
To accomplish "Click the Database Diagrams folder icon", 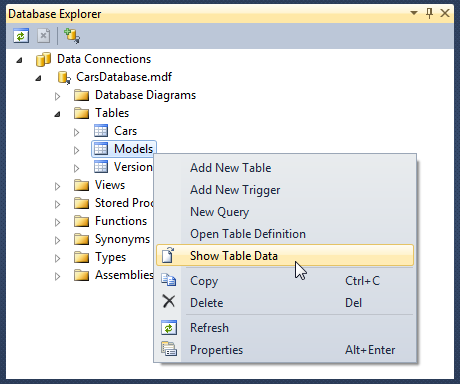I will 81,95.
